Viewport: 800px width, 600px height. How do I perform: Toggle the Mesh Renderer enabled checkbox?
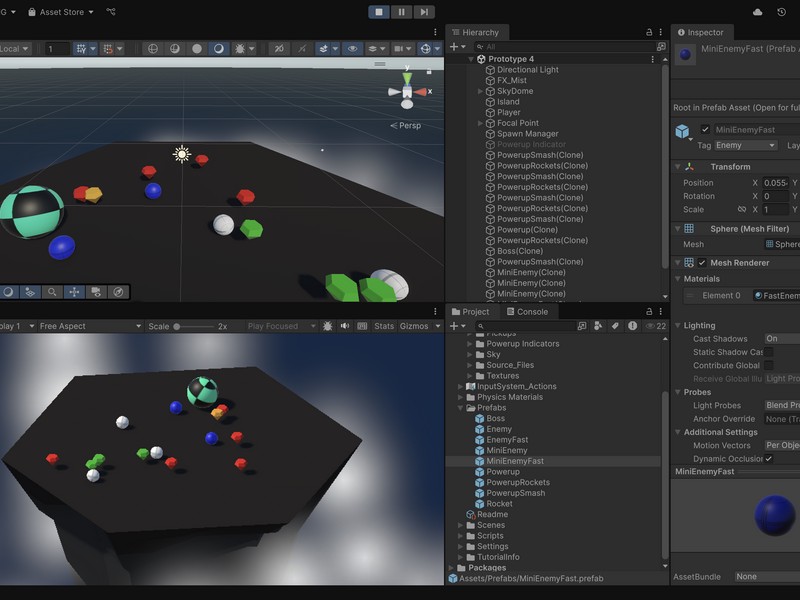pos(702,263)
